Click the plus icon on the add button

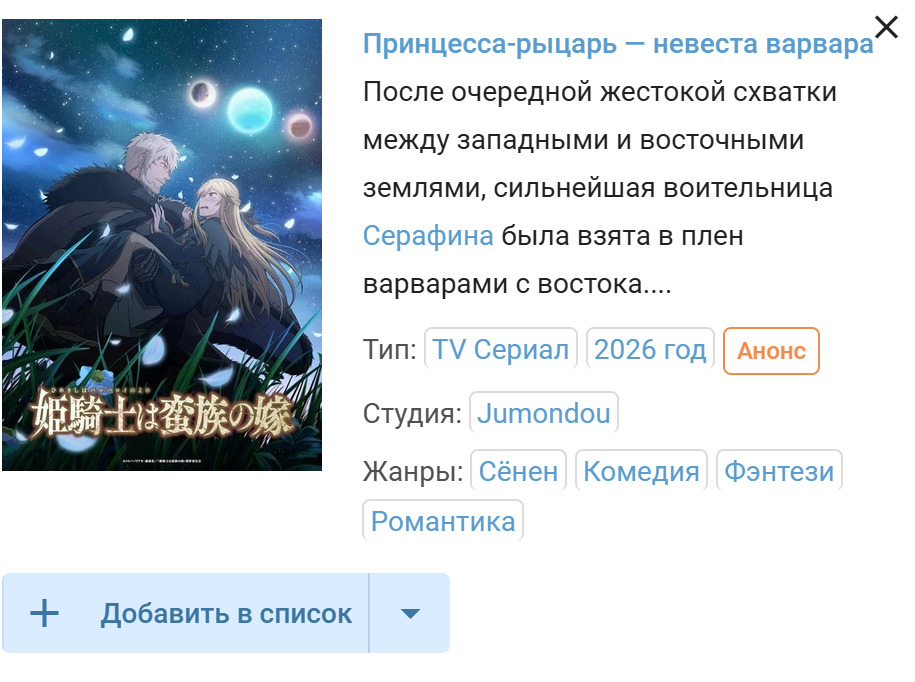click(x=44, y=613)
